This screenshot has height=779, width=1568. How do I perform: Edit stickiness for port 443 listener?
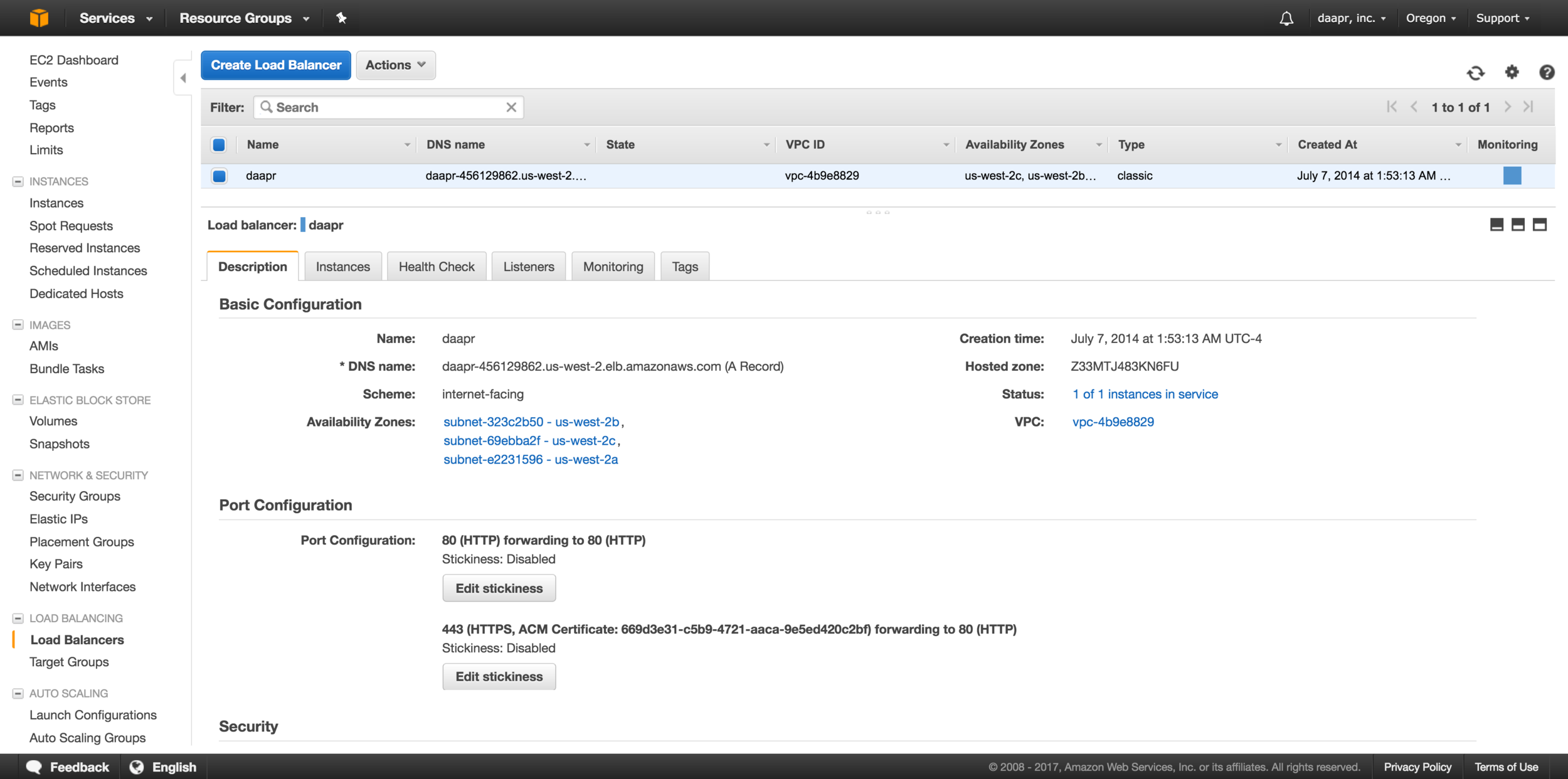pyautogui.click(x=499, y=677)
